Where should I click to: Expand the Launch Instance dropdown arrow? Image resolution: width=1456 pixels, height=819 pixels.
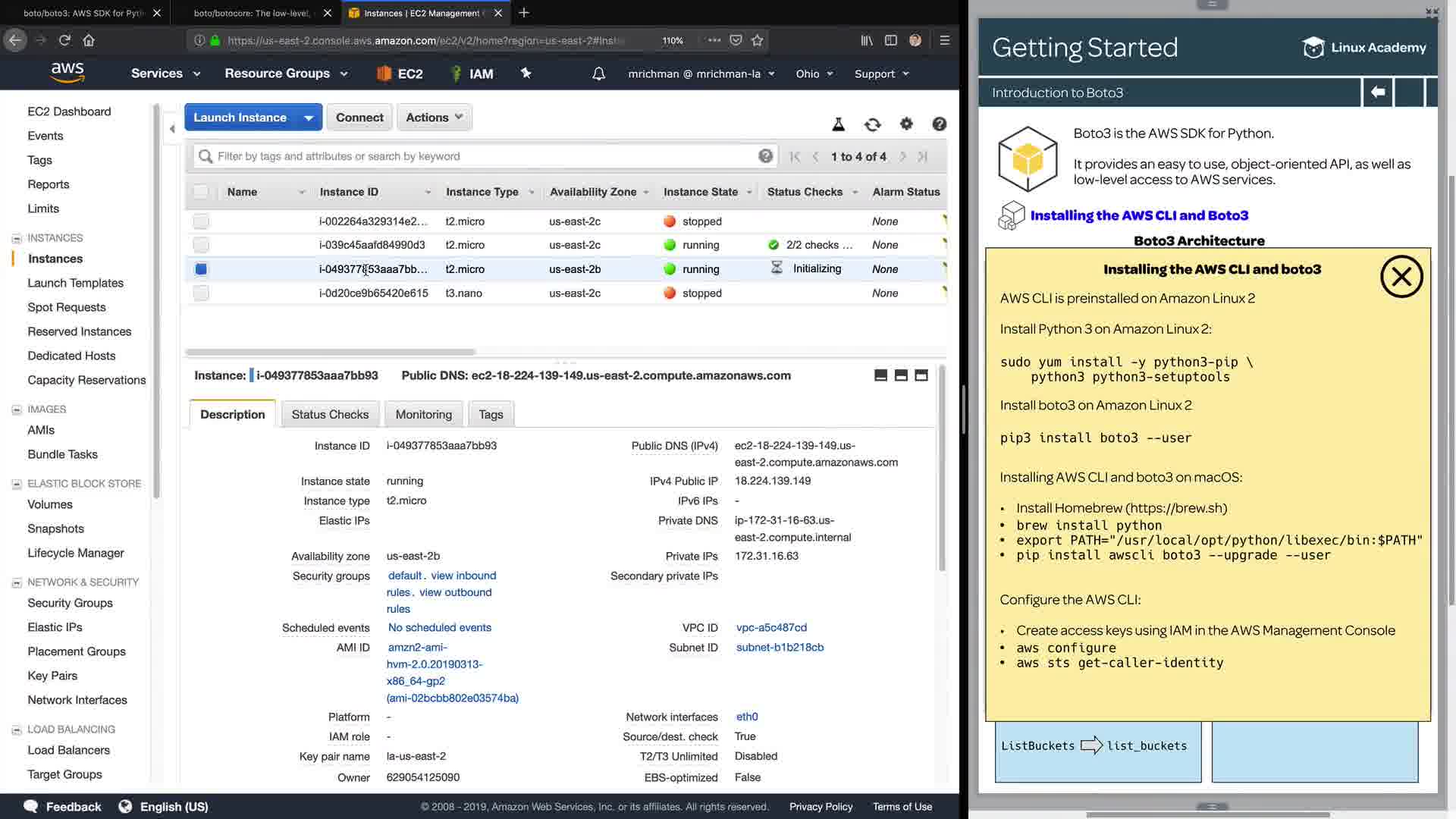tap(309, 118)
